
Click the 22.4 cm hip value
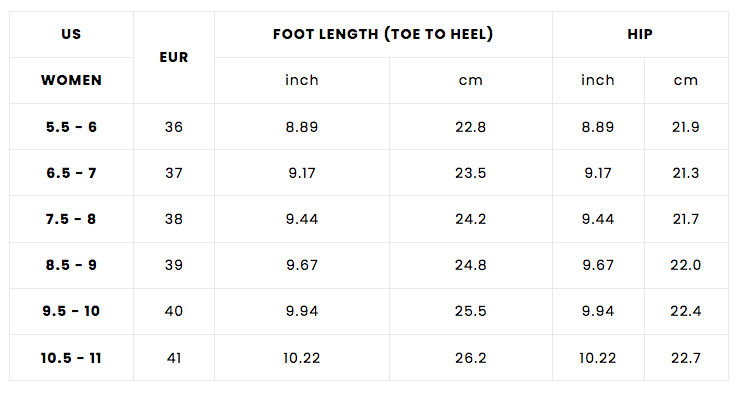tap(686, 311)
